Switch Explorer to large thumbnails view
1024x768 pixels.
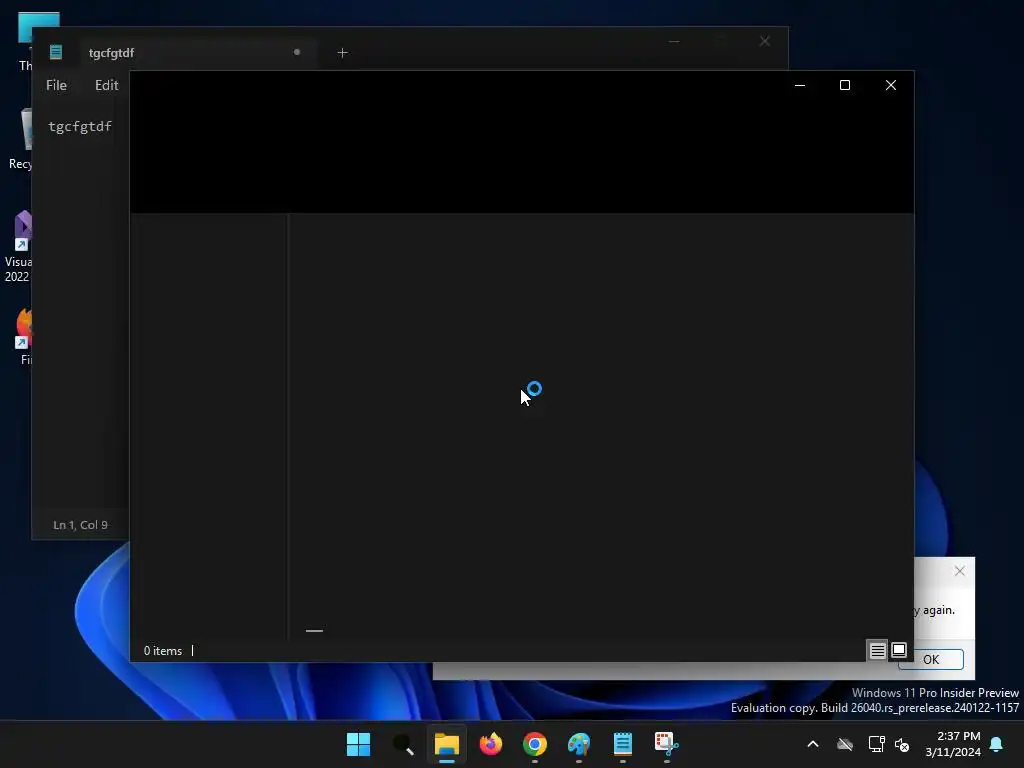point(899,650)
